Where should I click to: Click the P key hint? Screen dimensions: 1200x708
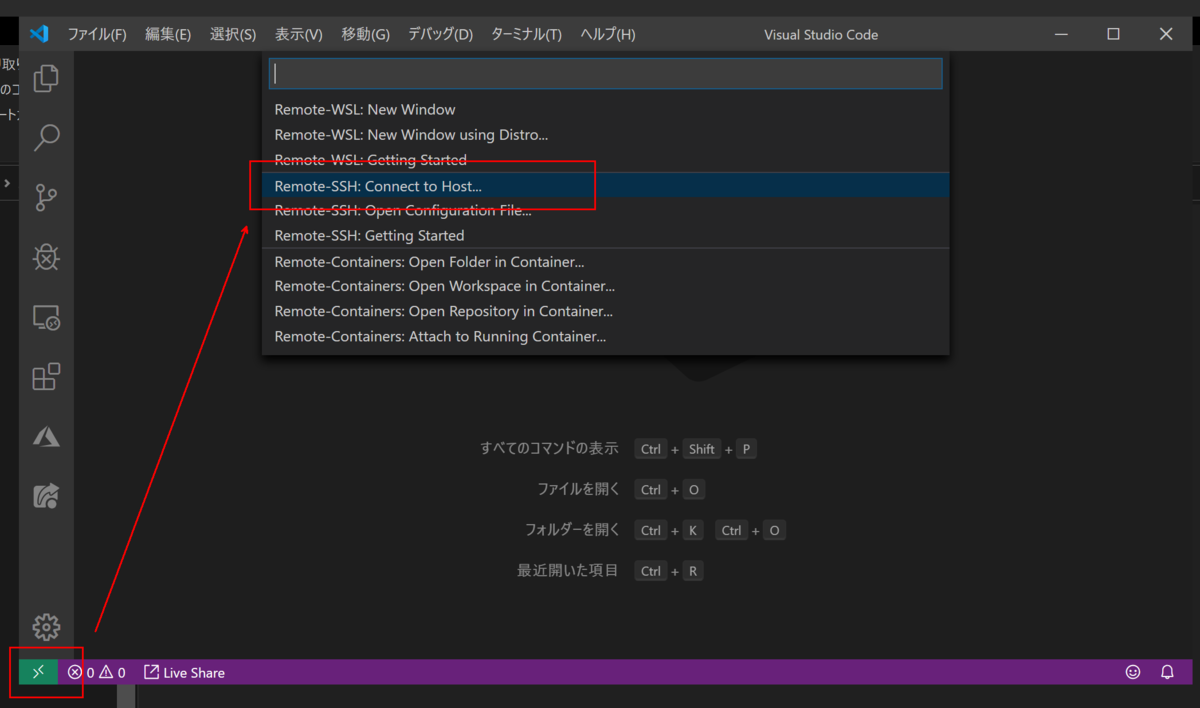[746, 449]
